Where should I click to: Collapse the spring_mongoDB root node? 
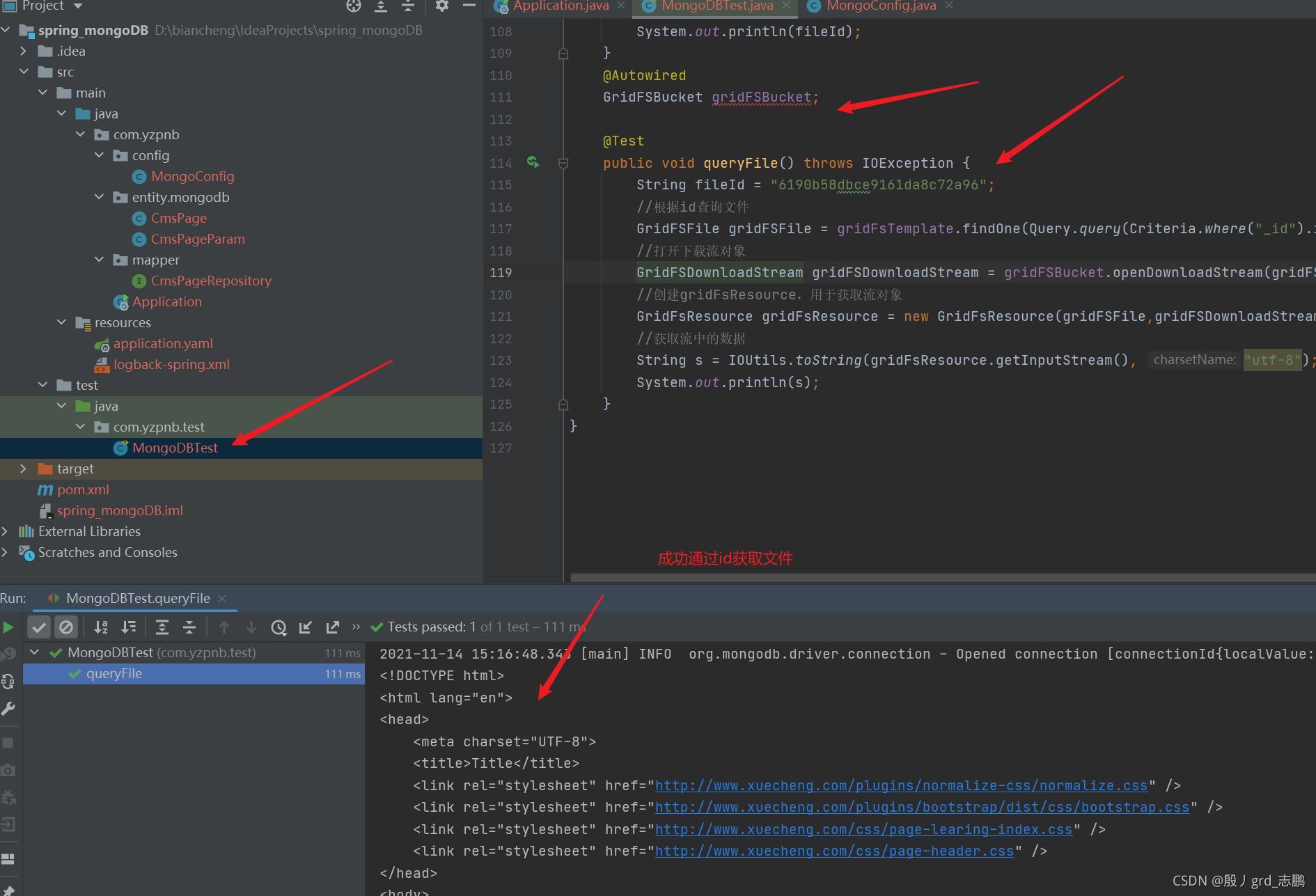click(6, 30)
